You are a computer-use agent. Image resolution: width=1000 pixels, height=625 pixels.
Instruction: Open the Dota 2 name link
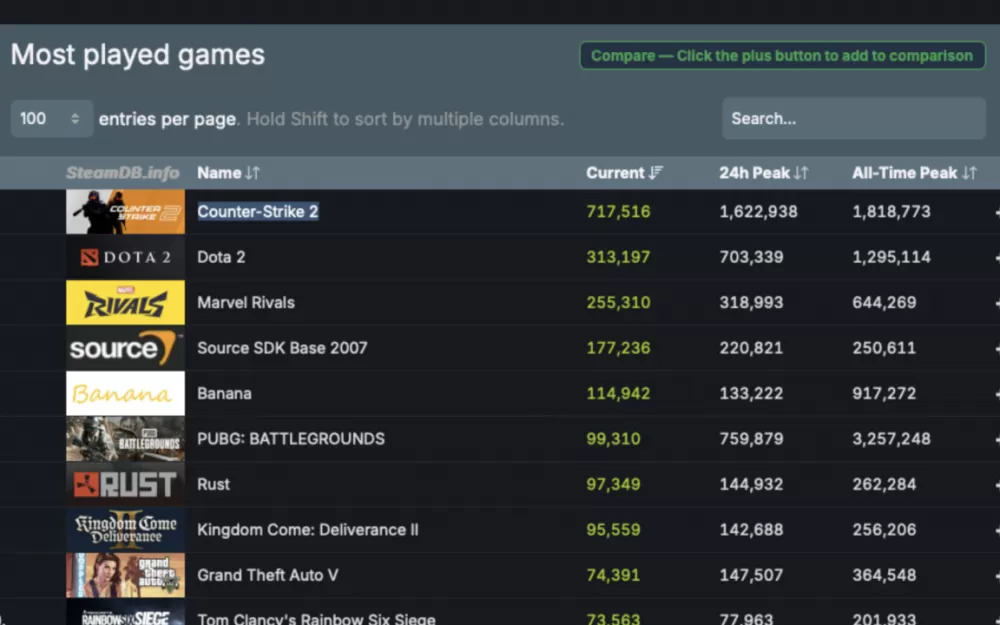(x=221, y=257)
